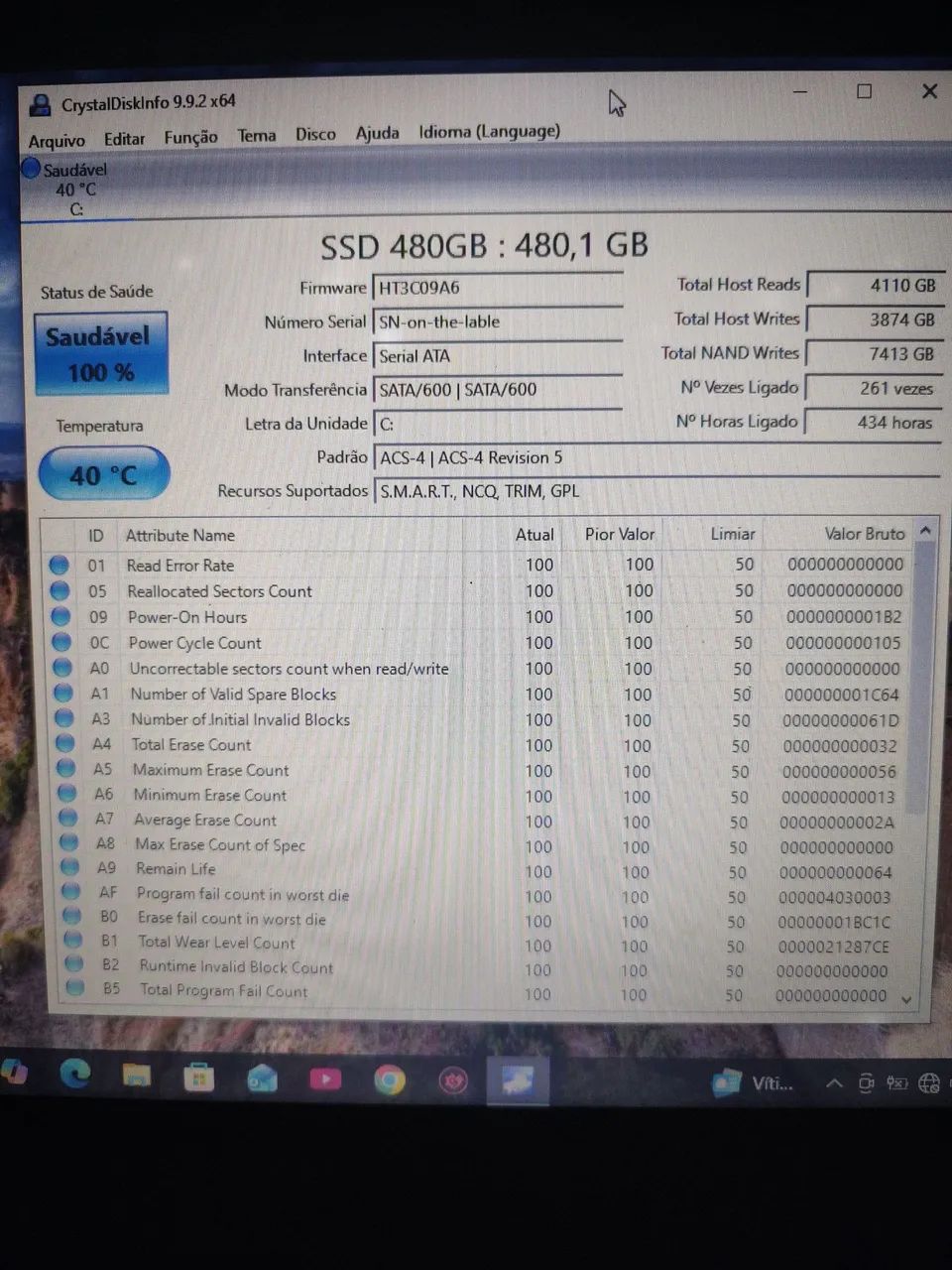Viewport: 952px width, 1270px height.
Task: Open the pink video app on taskbar
Action: (x=325, y=1079)
